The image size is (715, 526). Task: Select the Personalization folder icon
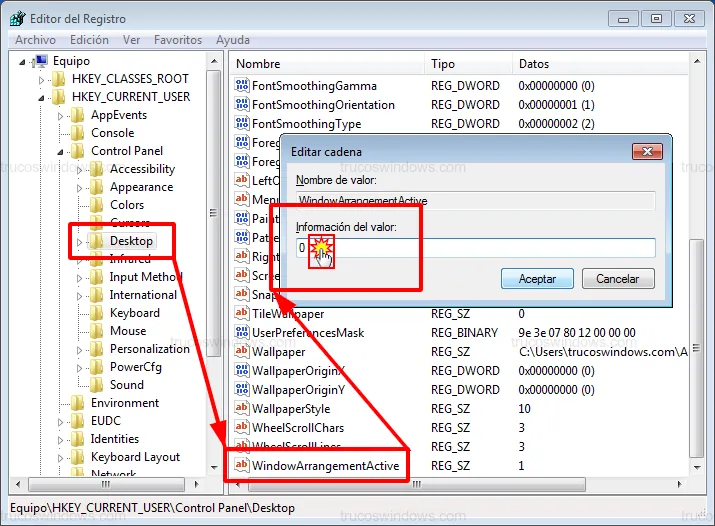[96, 349]
